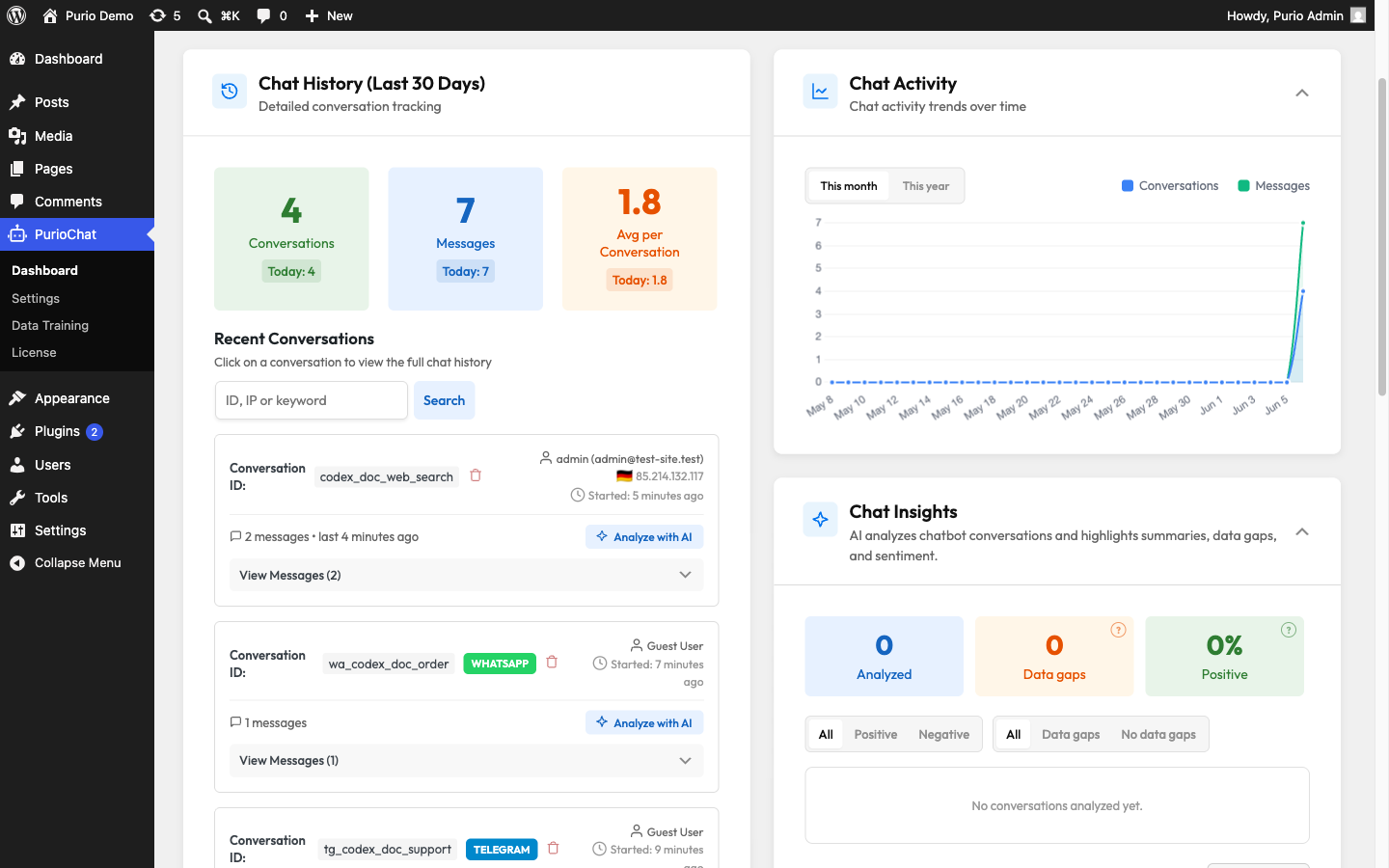This screenshot has height=868, width=1389.
Task: Open the WordPress logo menu
Action: [16, 15]
